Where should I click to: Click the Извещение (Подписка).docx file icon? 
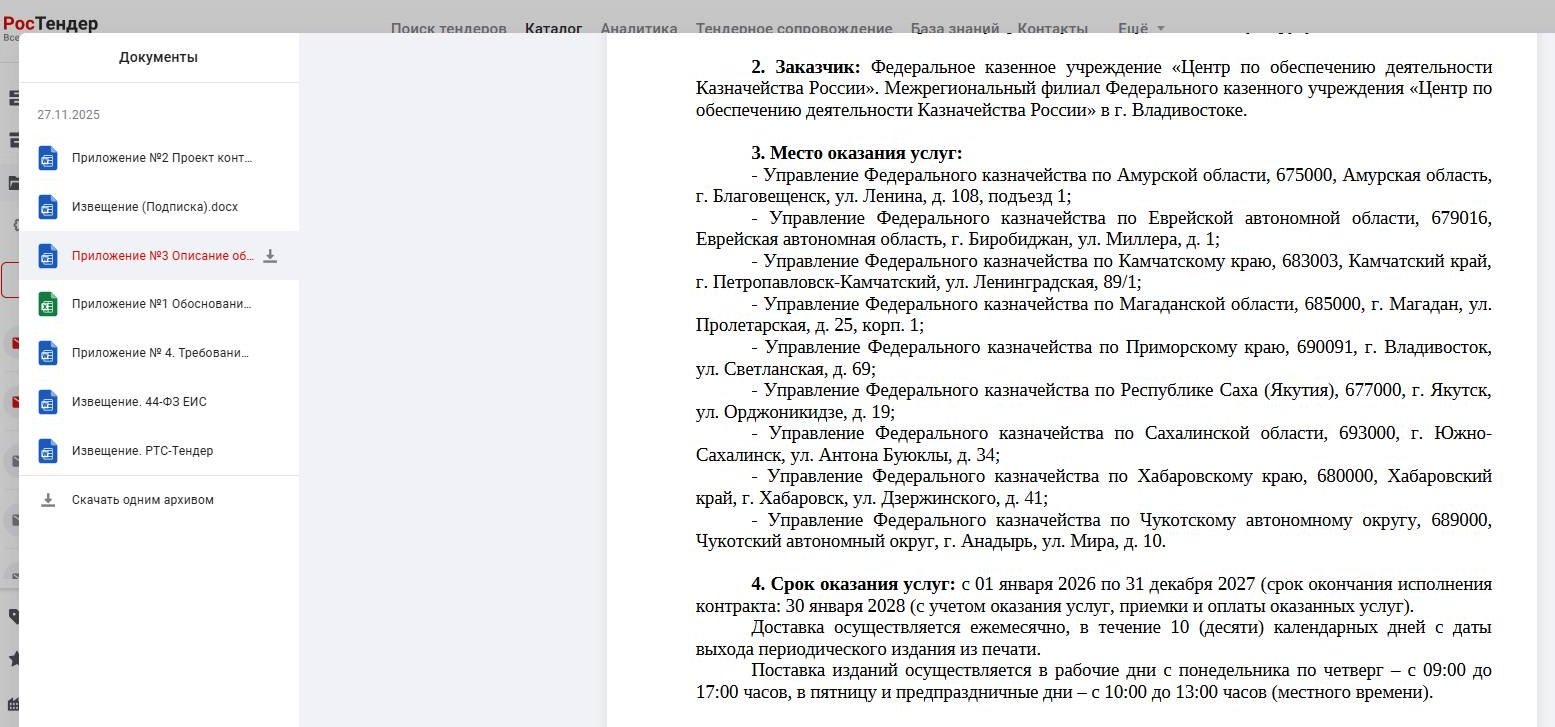point(48,207)
